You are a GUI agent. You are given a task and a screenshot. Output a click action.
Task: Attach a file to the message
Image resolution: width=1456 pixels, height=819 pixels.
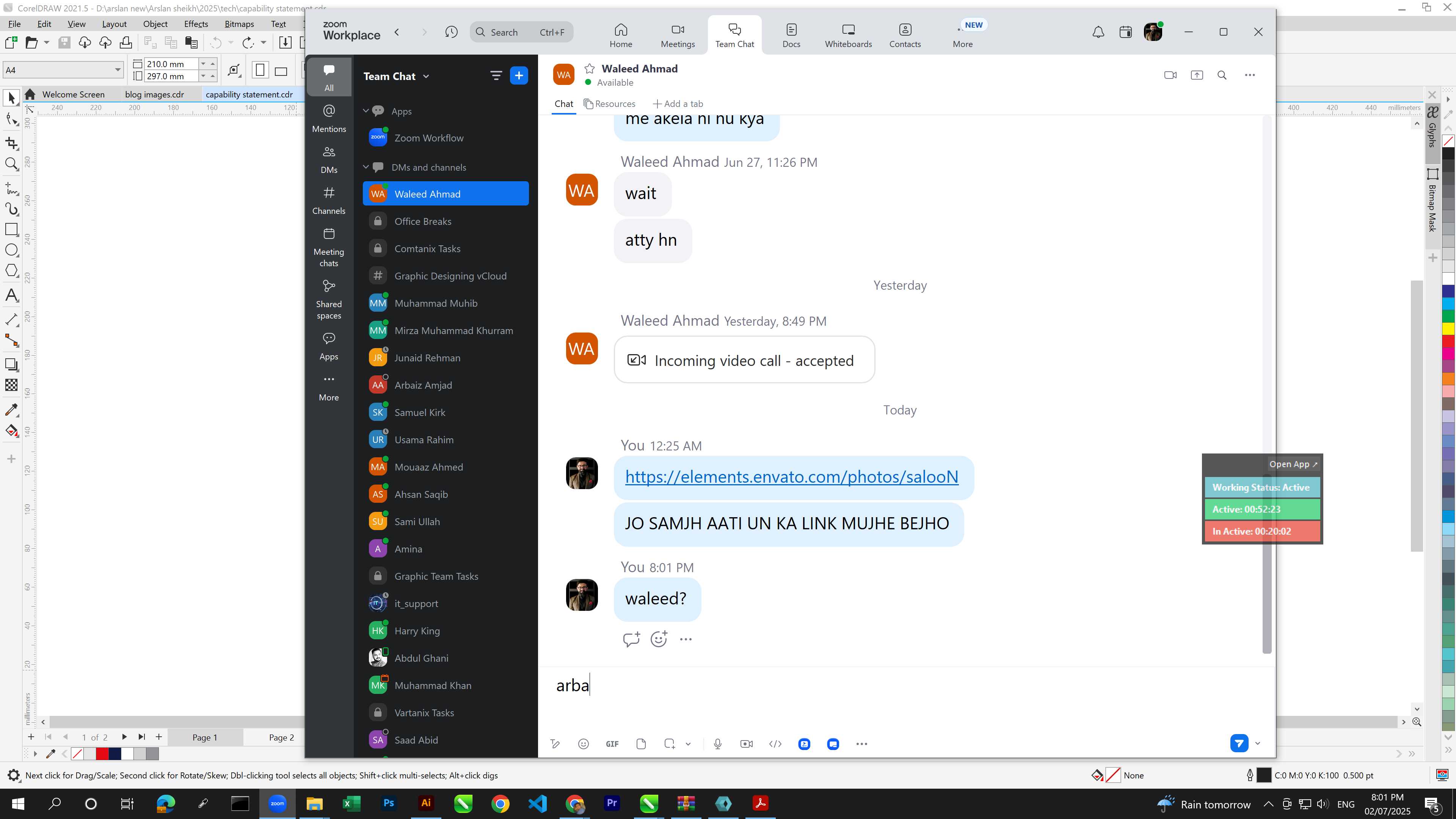click(x=641, y=744)
